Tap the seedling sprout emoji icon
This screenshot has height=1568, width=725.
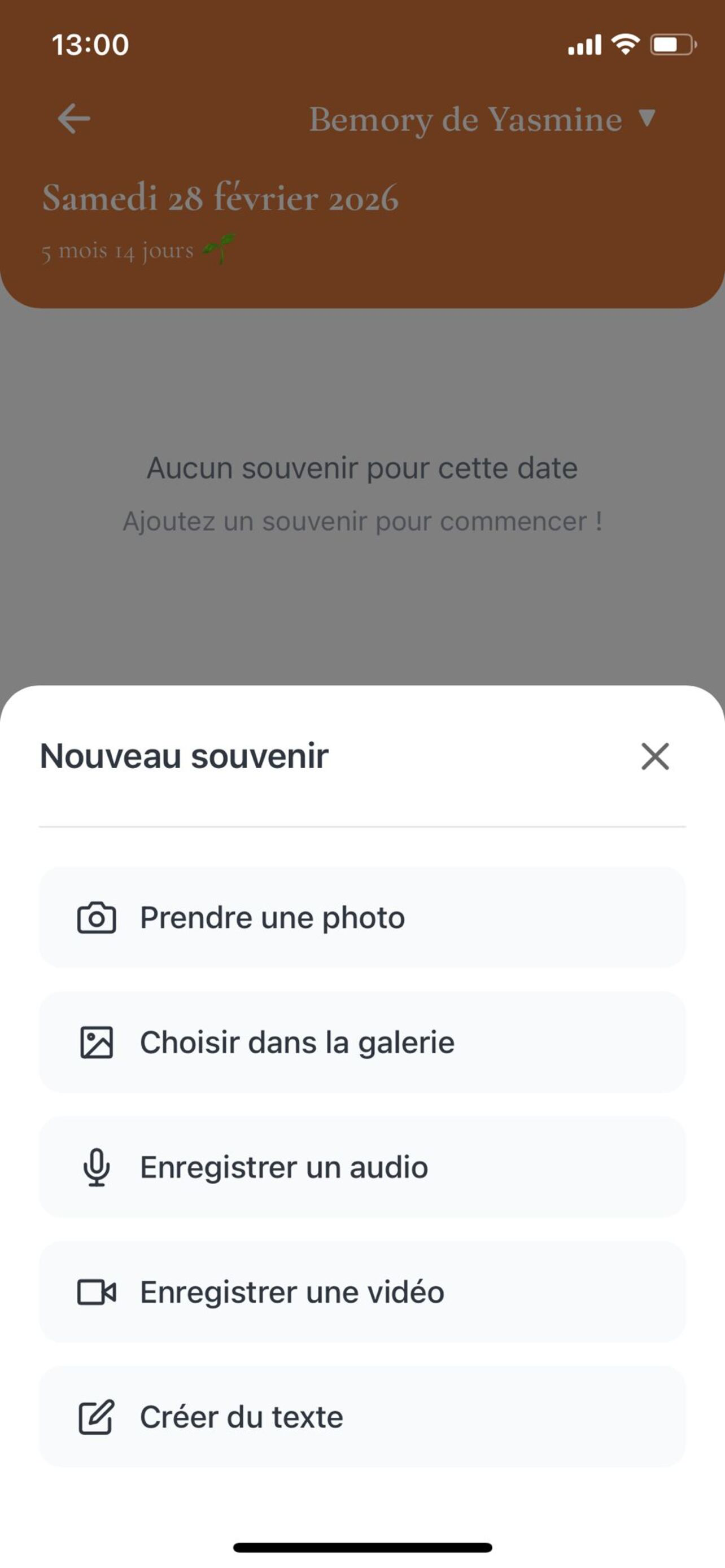219,248
